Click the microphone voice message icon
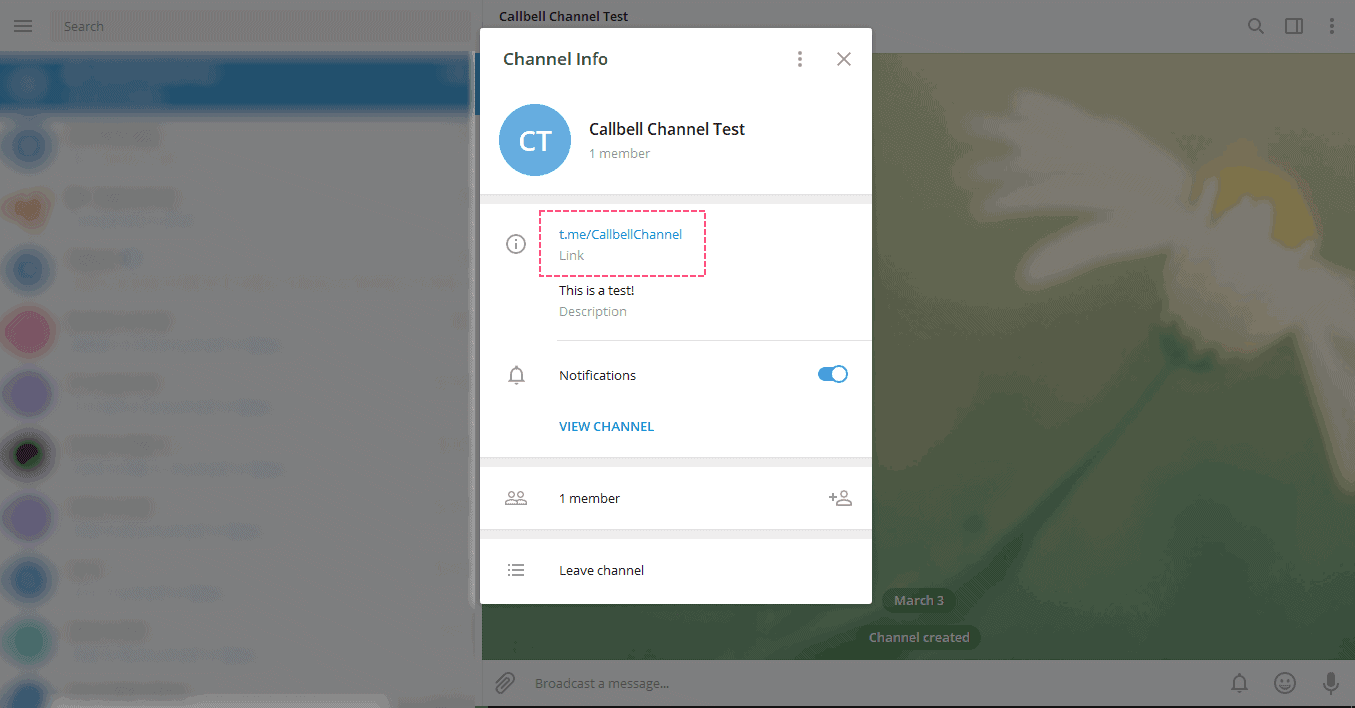The height and width of the screenshot is (708, 1355). click(x=1331, y=683)
